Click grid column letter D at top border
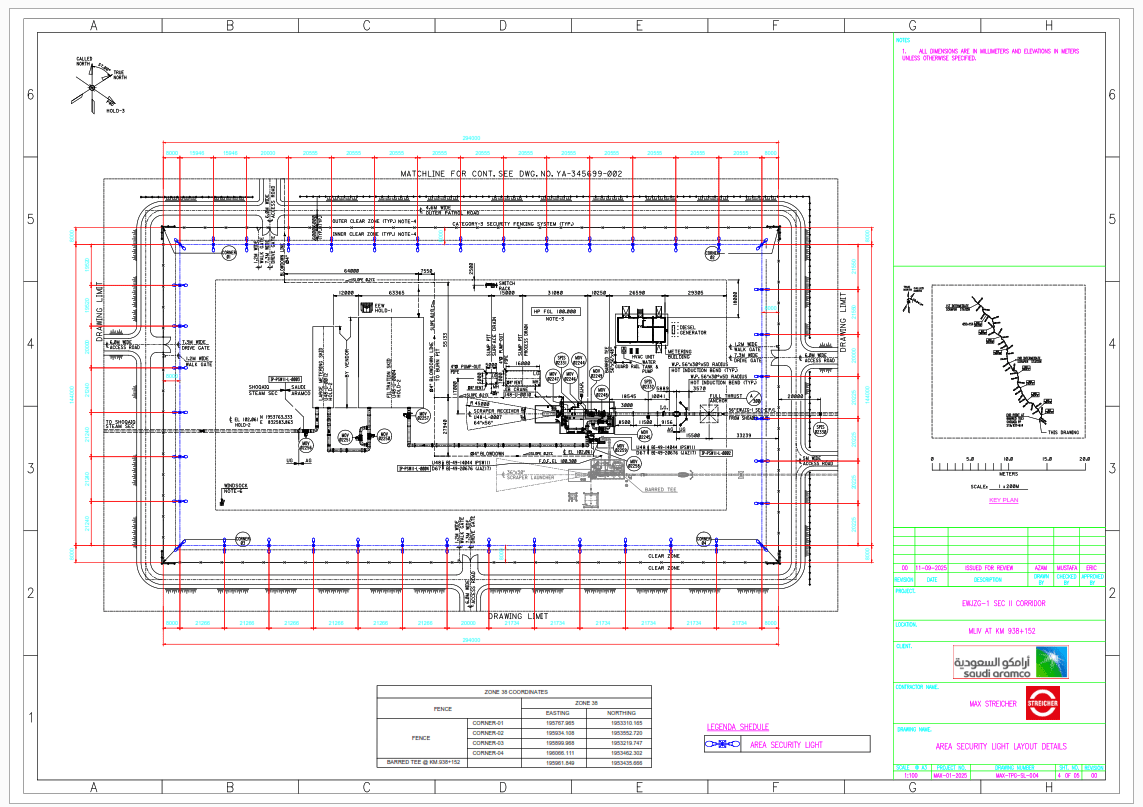The height and width of the screenshot is (807, 1143). 503,26
